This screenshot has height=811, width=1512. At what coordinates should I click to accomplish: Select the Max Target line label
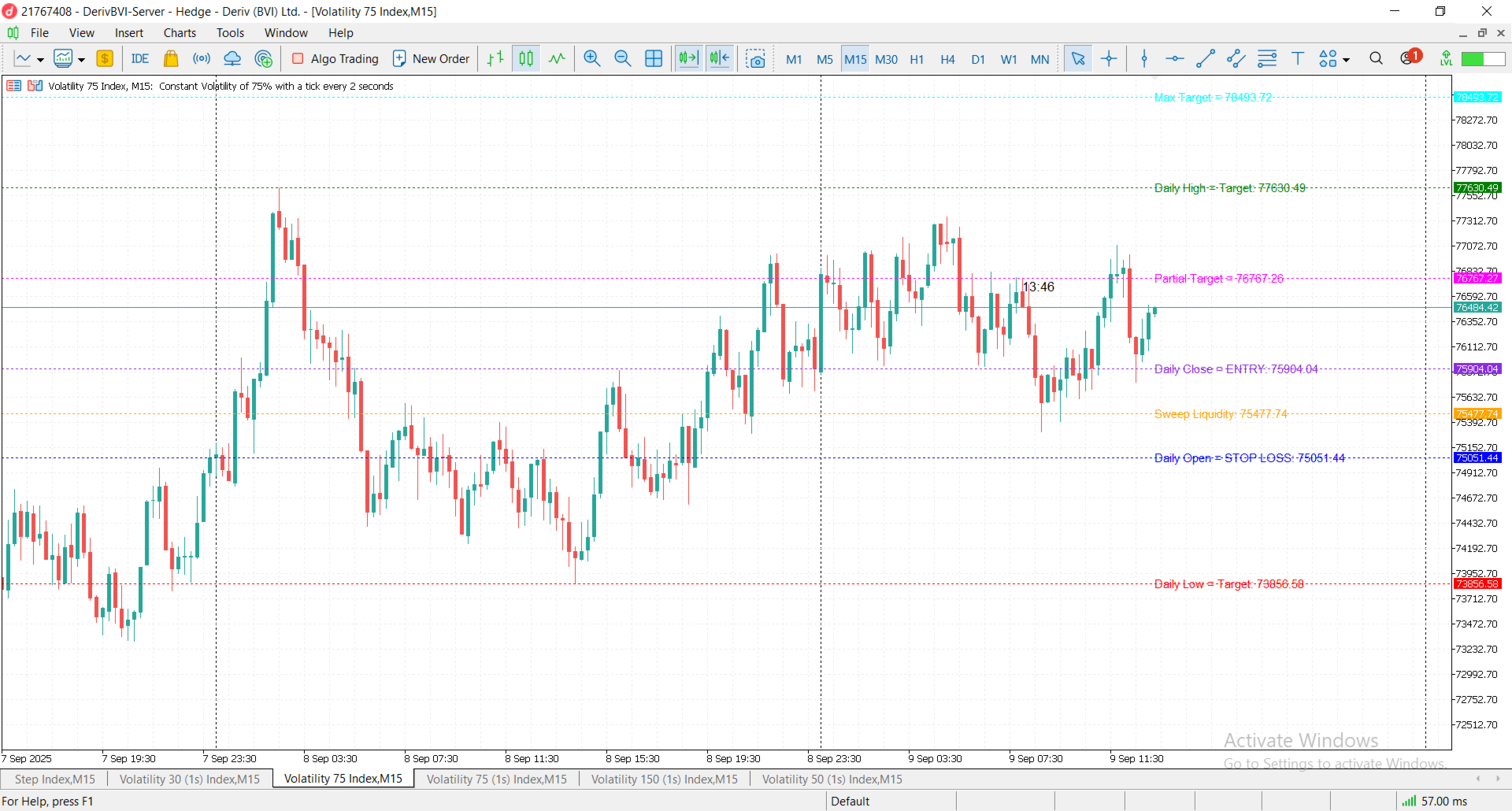[1213, 98]
